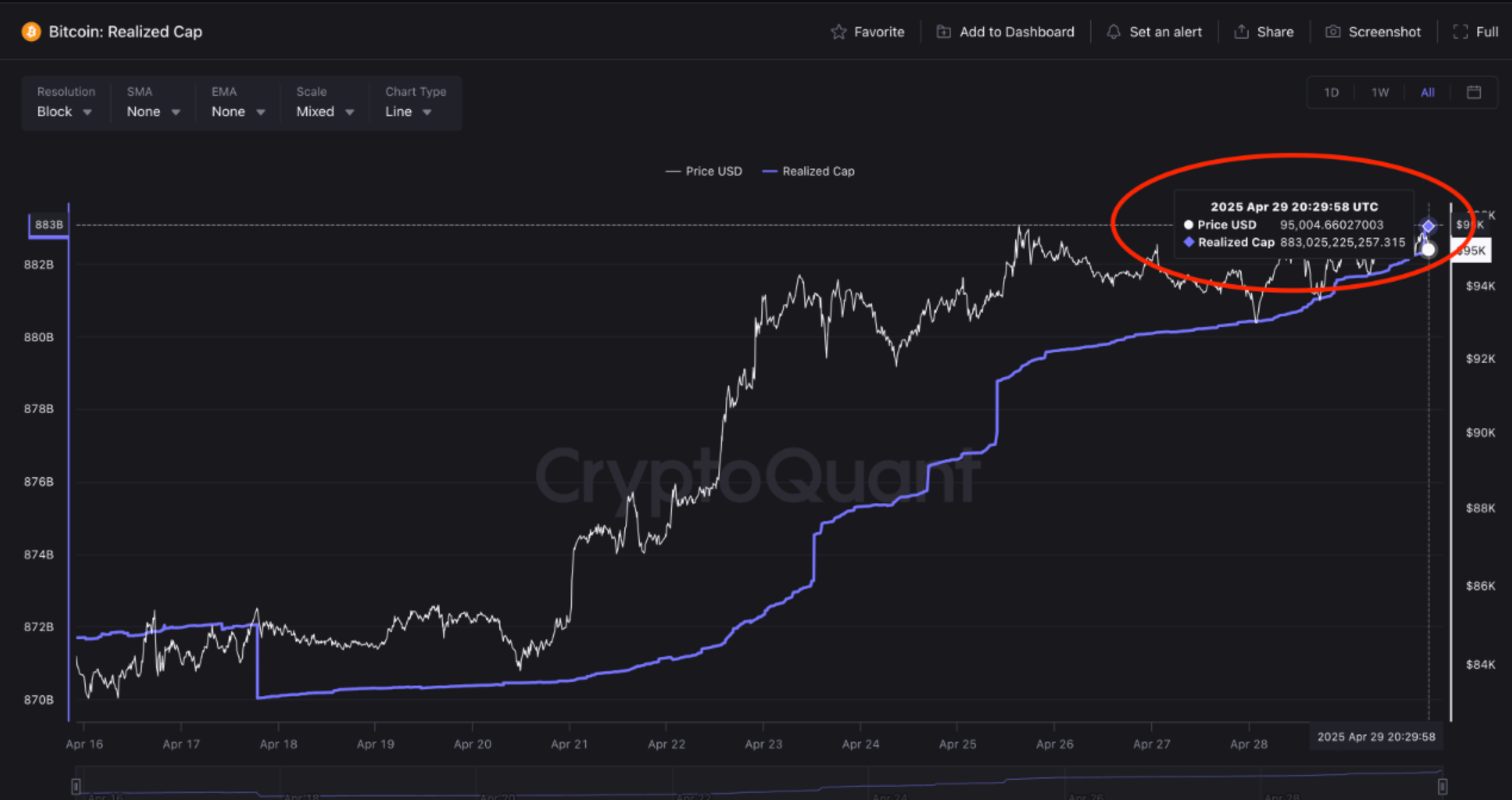Open the calendar date range picker
This screenshot has width=1512, height=800.
(x=1474, y=92)
